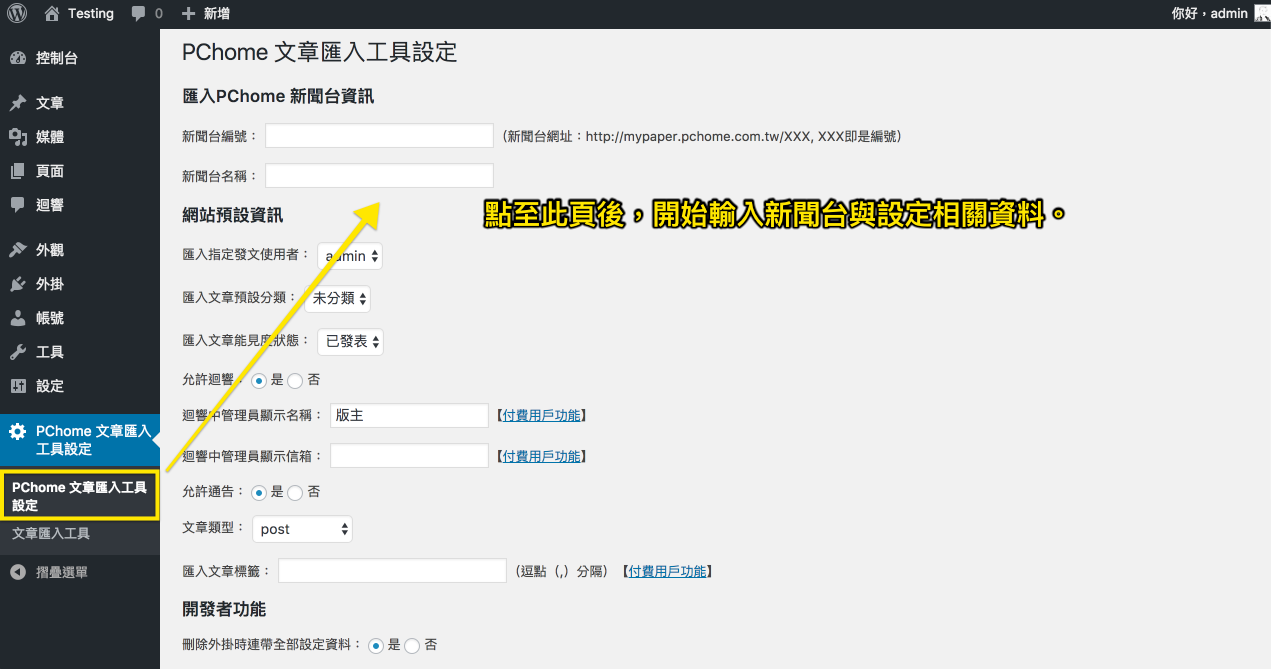Open the 文章類型 post dropdown
1271x669 pixels.
tap(302, 529)
